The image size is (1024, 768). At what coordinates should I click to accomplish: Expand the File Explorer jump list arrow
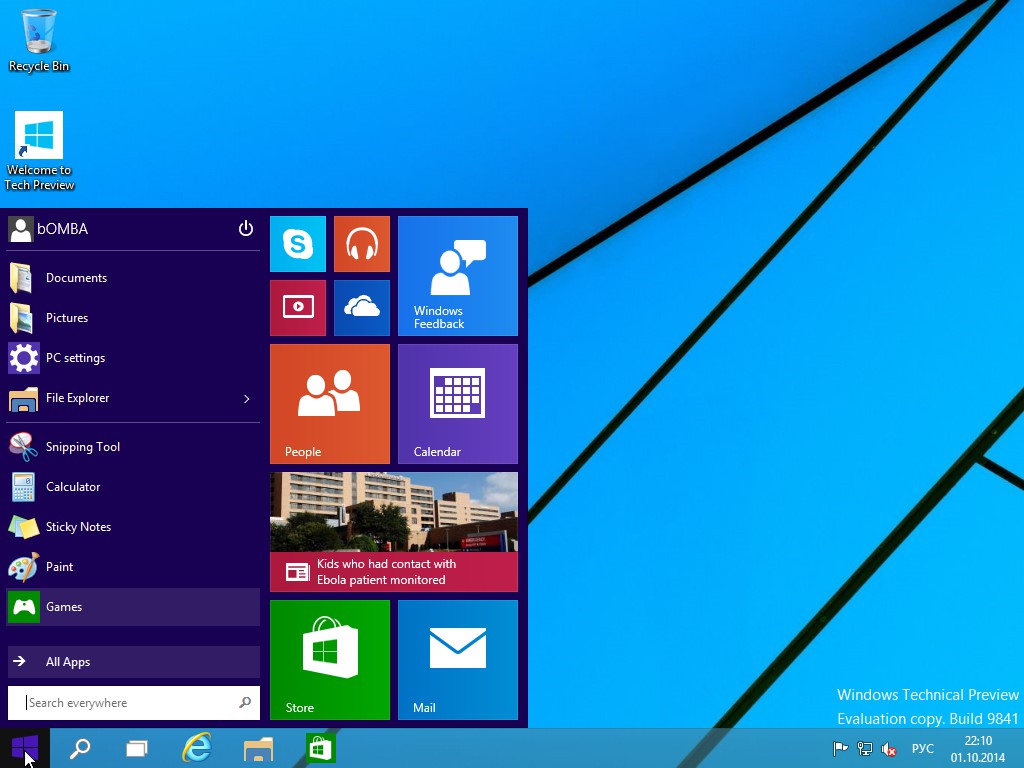click(247, 398)
